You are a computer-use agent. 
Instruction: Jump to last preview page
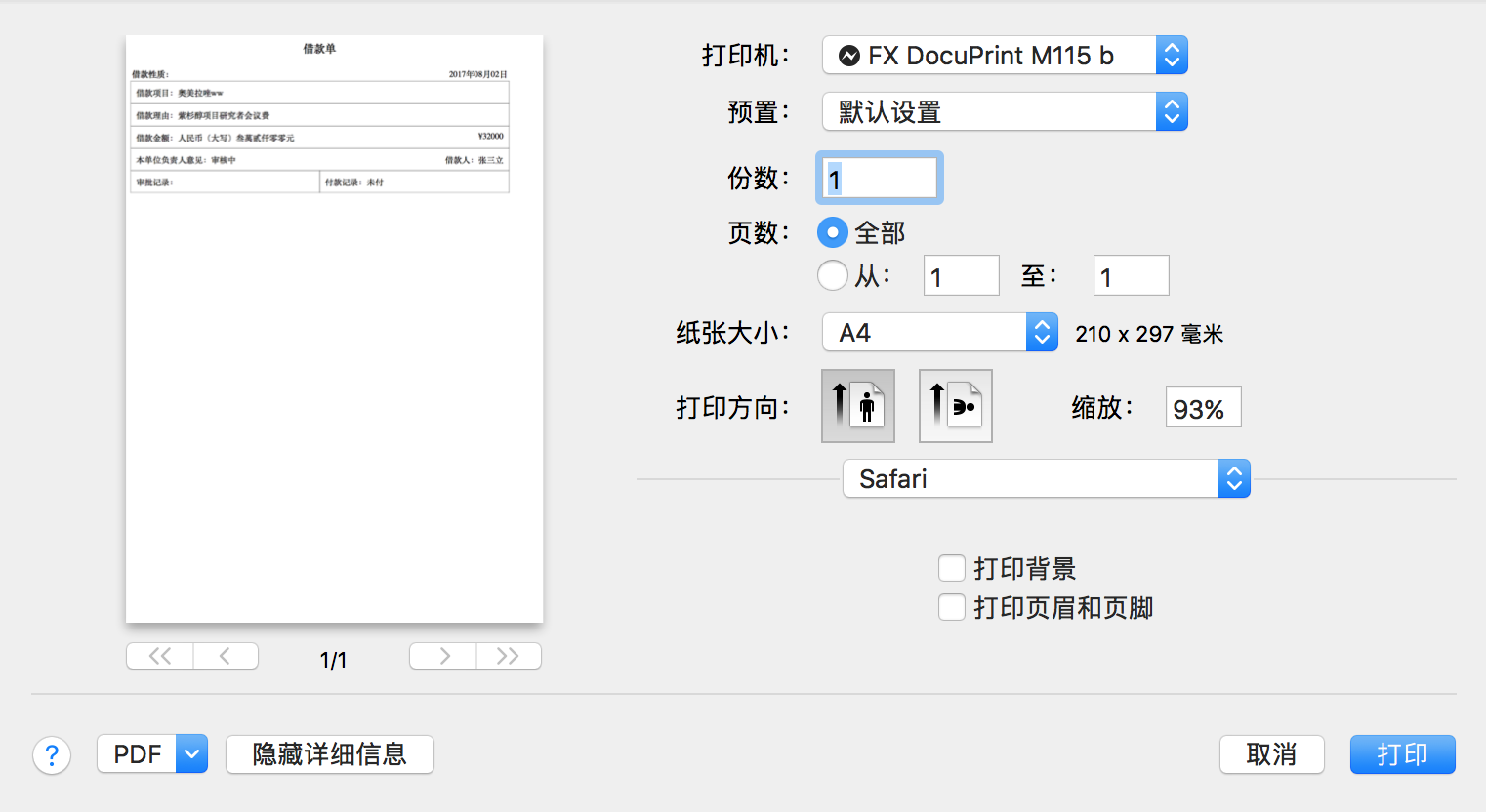point(509,656)
